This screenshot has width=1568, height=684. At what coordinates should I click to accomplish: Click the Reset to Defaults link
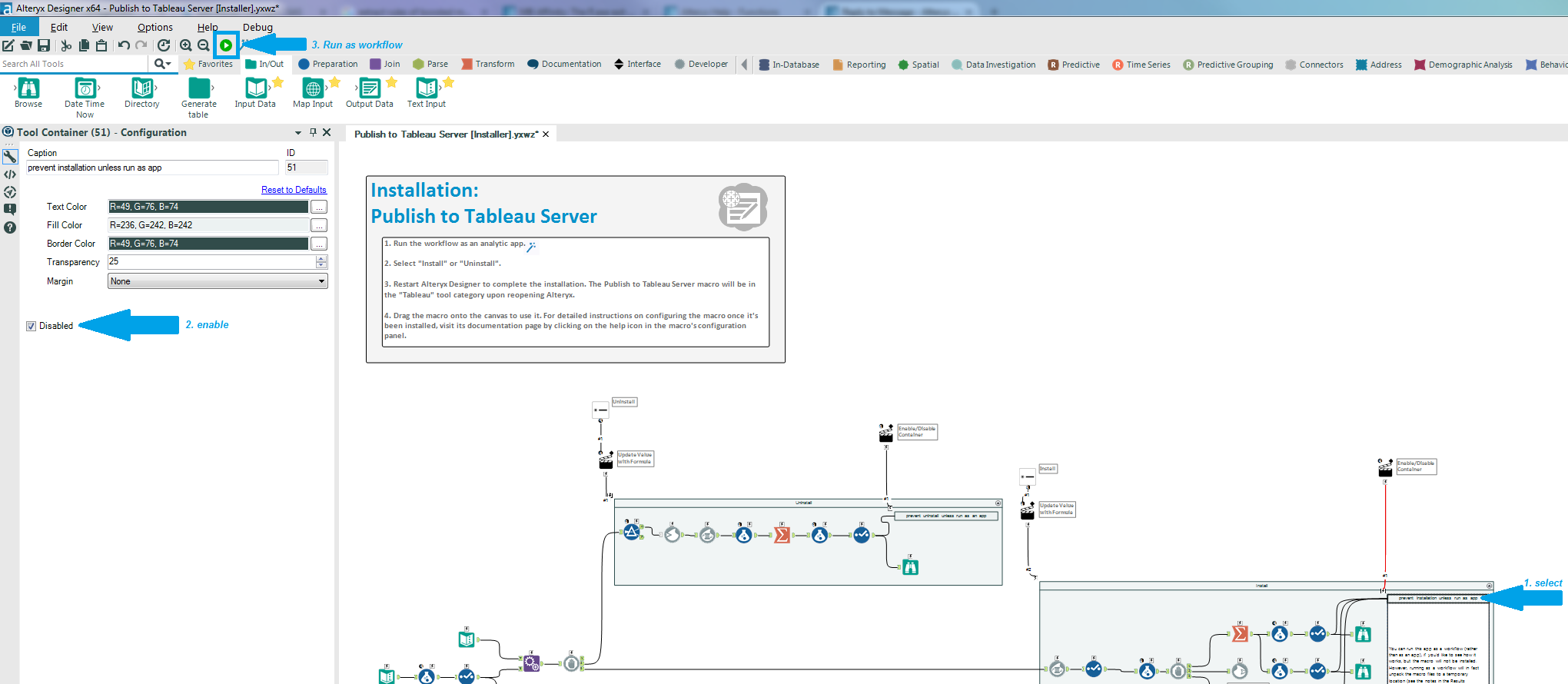point(294,190)
